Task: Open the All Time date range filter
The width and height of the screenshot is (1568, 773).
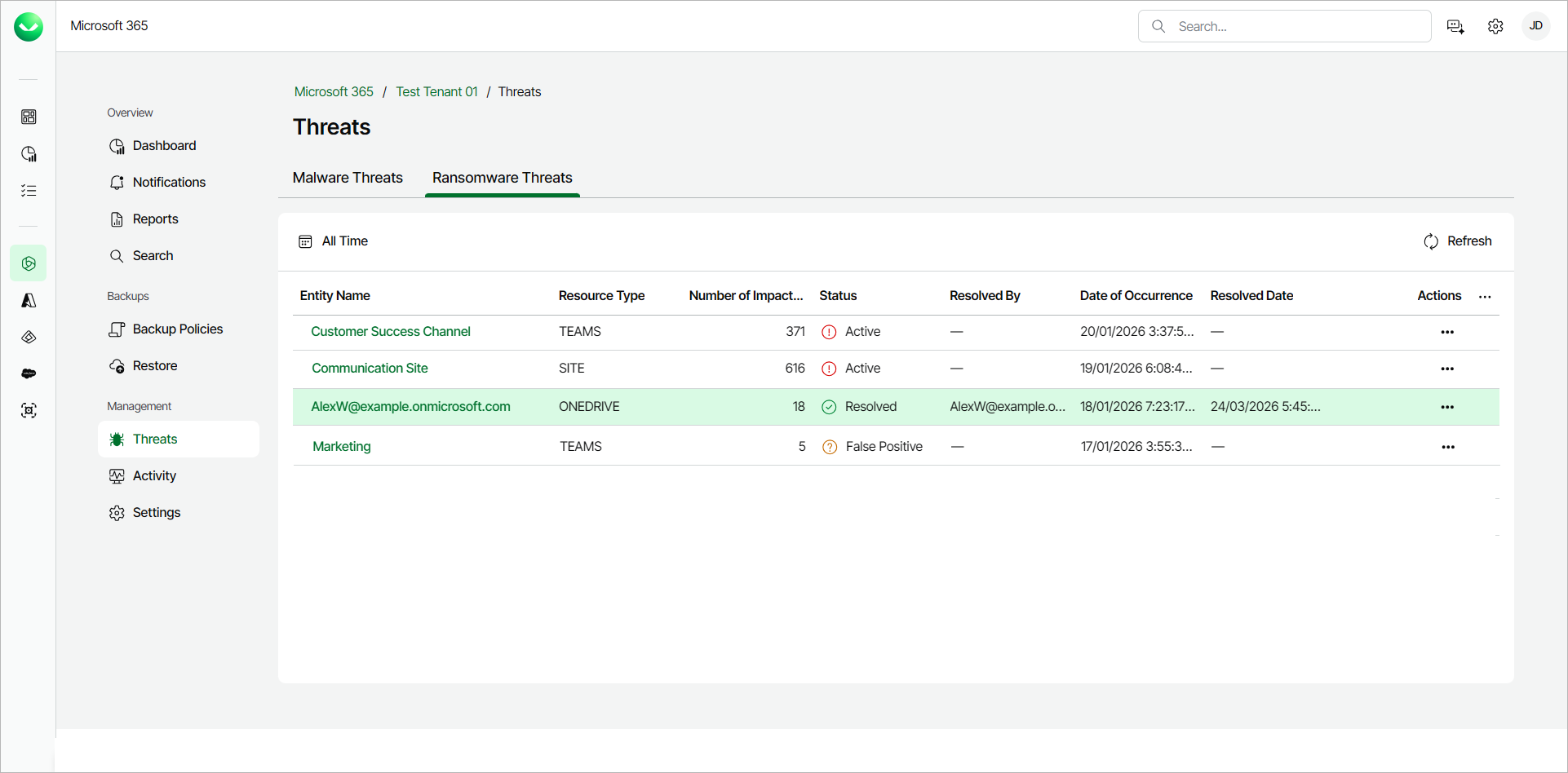Action: (x=333, y=241)
